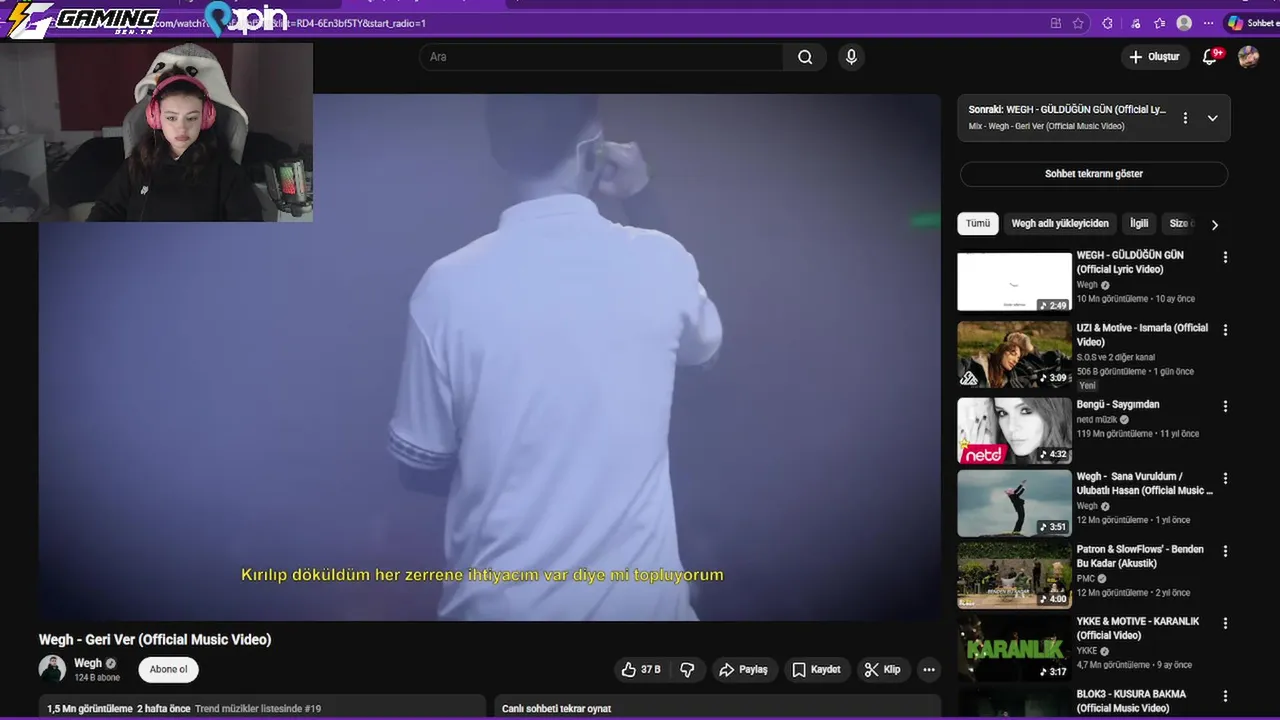Click Mix - Wegh - Geri Ver subtitle

point(1046,126)
